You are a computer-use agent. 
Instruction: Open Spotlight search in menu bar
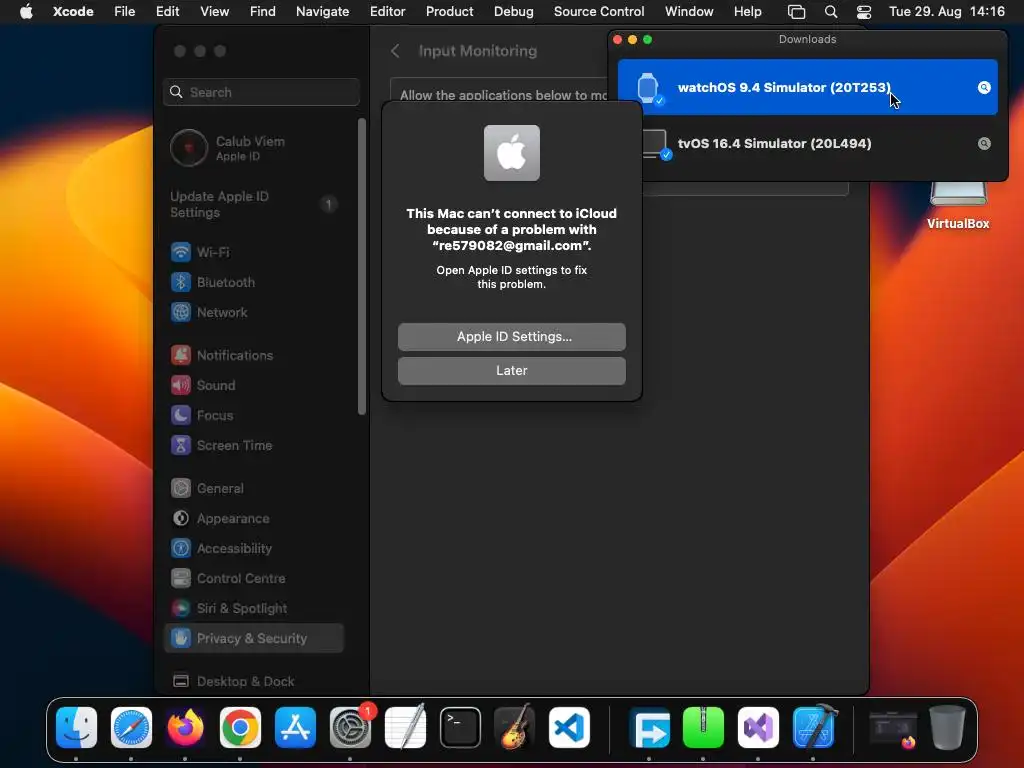coord(831,12)
